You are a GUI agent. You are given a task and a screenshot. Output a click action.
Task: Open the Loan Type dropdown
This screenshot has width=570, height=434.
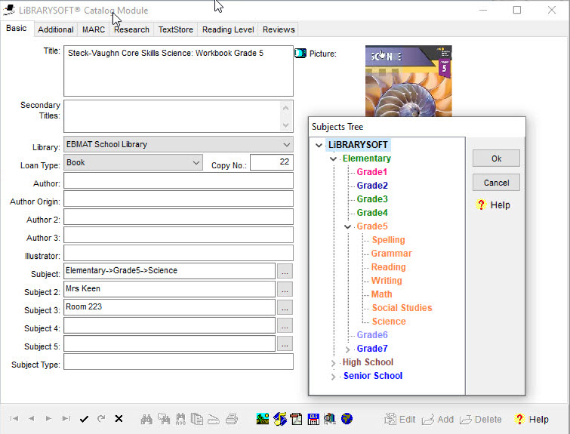[x=133, y=162]
